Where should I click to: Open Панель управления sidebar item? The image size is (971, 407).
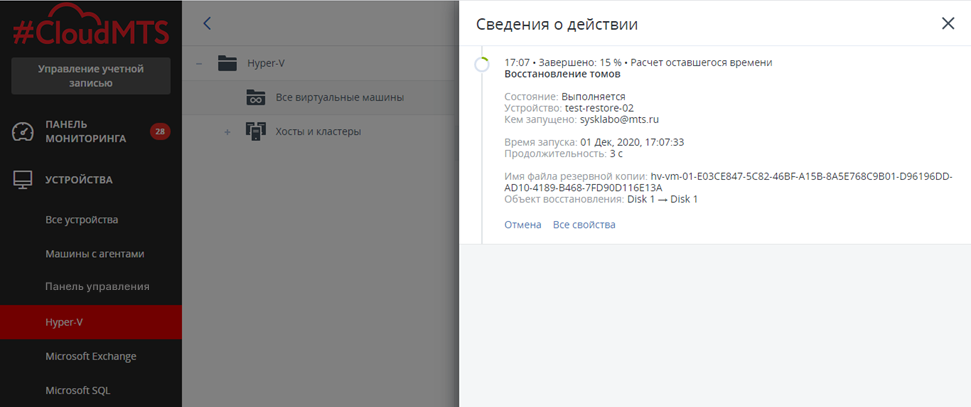[x=97, y=287]
